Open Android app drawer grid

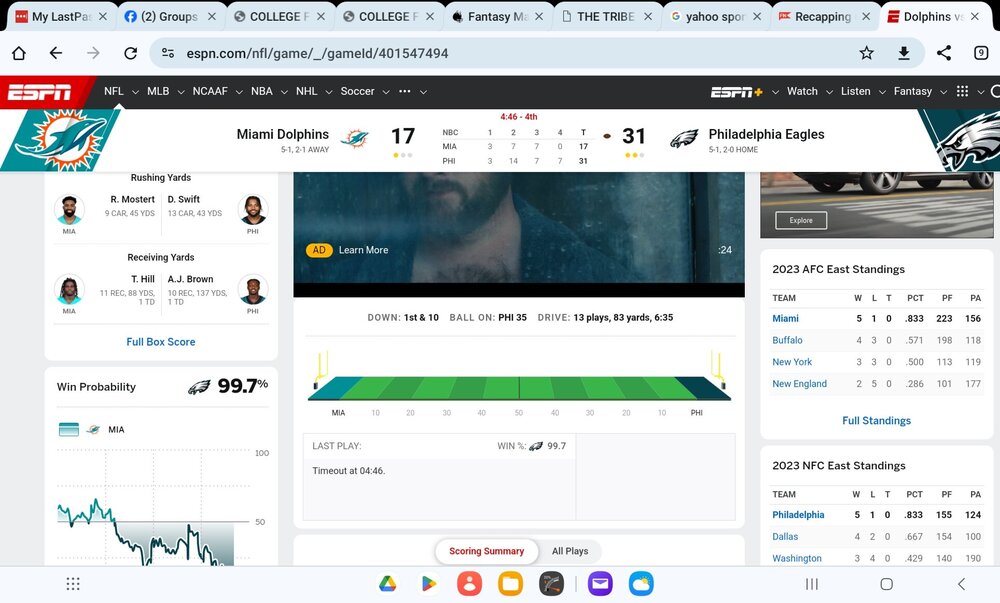(x=73, y=584)
